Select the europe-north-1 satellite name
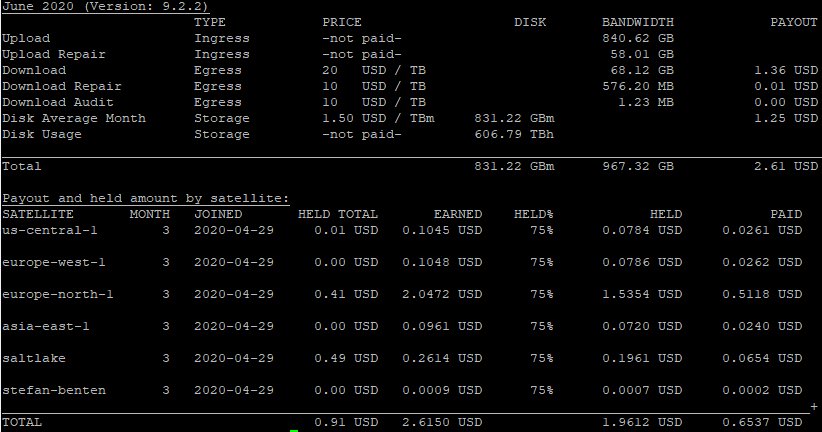The width and height of the screenshot is (822, 432). pyautogui.click(x=58, y=294)
